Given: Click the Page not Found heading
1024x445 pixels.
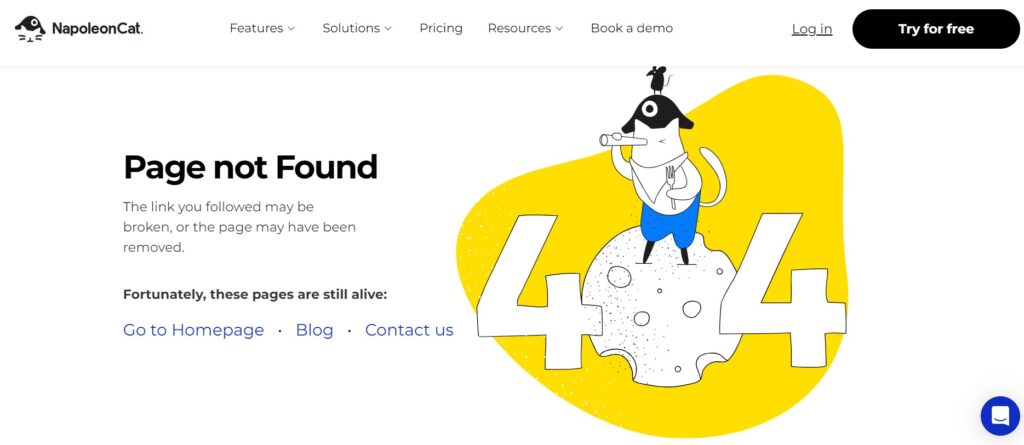Looking at the screenshot, I should [251, 167].
